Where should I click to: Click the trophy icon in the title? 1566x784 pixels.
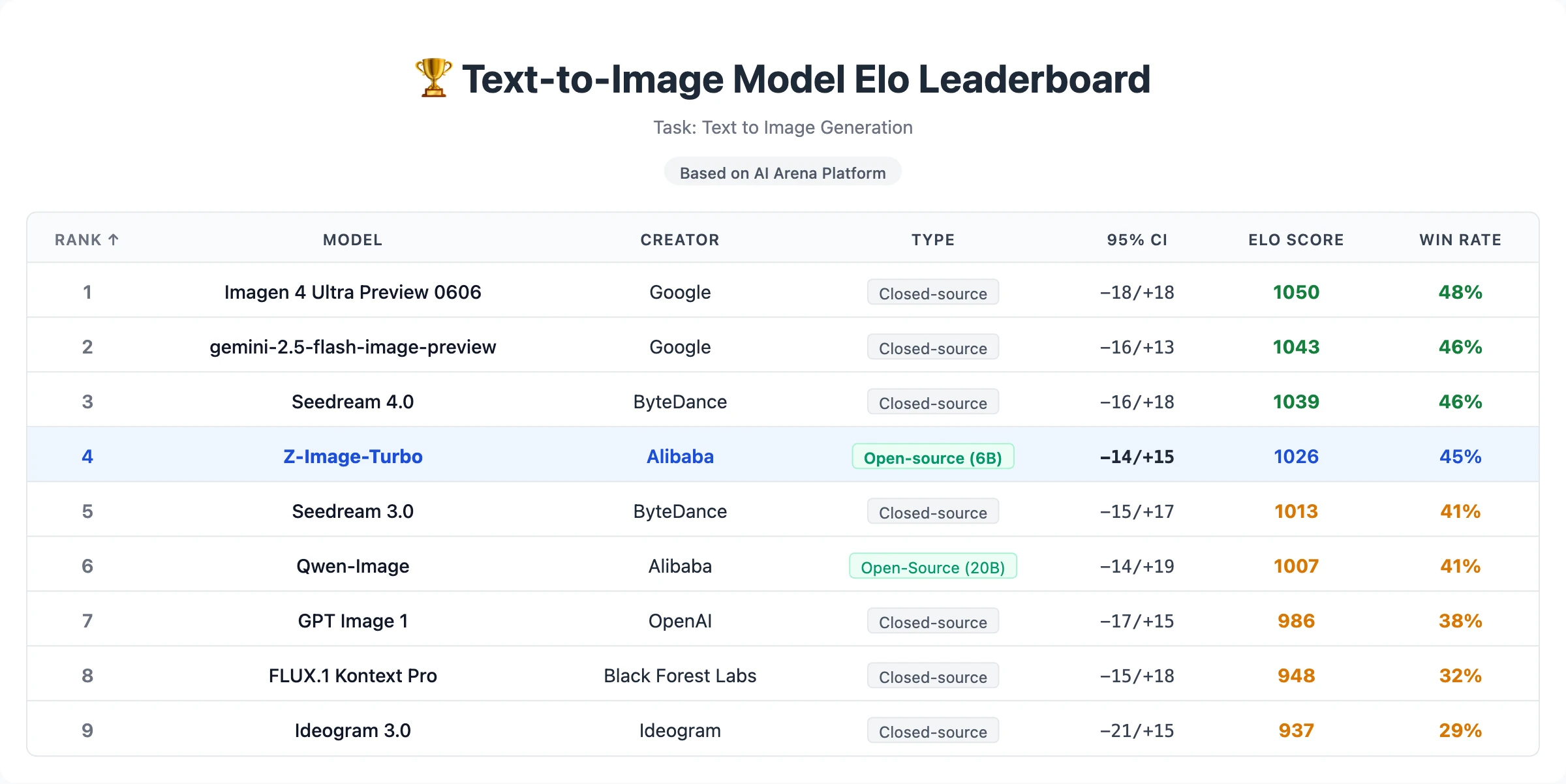point(433,79)
